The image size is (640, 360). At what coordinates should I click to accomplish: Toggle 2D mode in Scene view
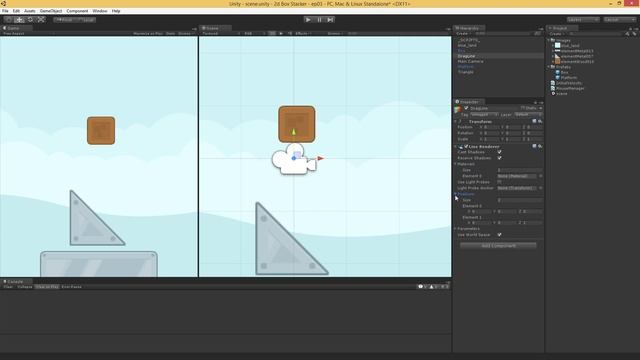click(272, 33)
